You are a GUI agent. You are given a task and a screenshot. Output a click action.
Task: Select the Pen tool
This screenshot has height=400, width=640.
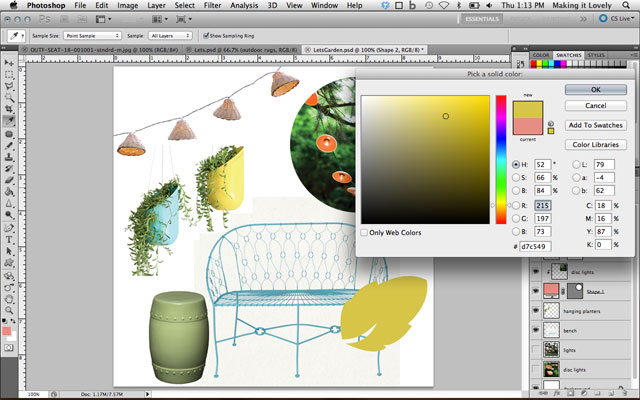(x=9, y=227)
